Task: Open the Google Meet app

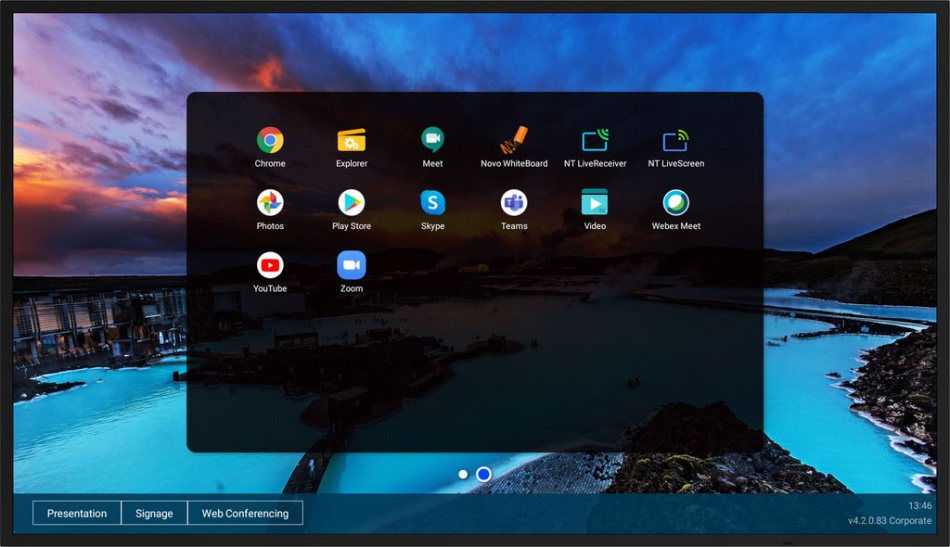Action: (x=432, y=141)
